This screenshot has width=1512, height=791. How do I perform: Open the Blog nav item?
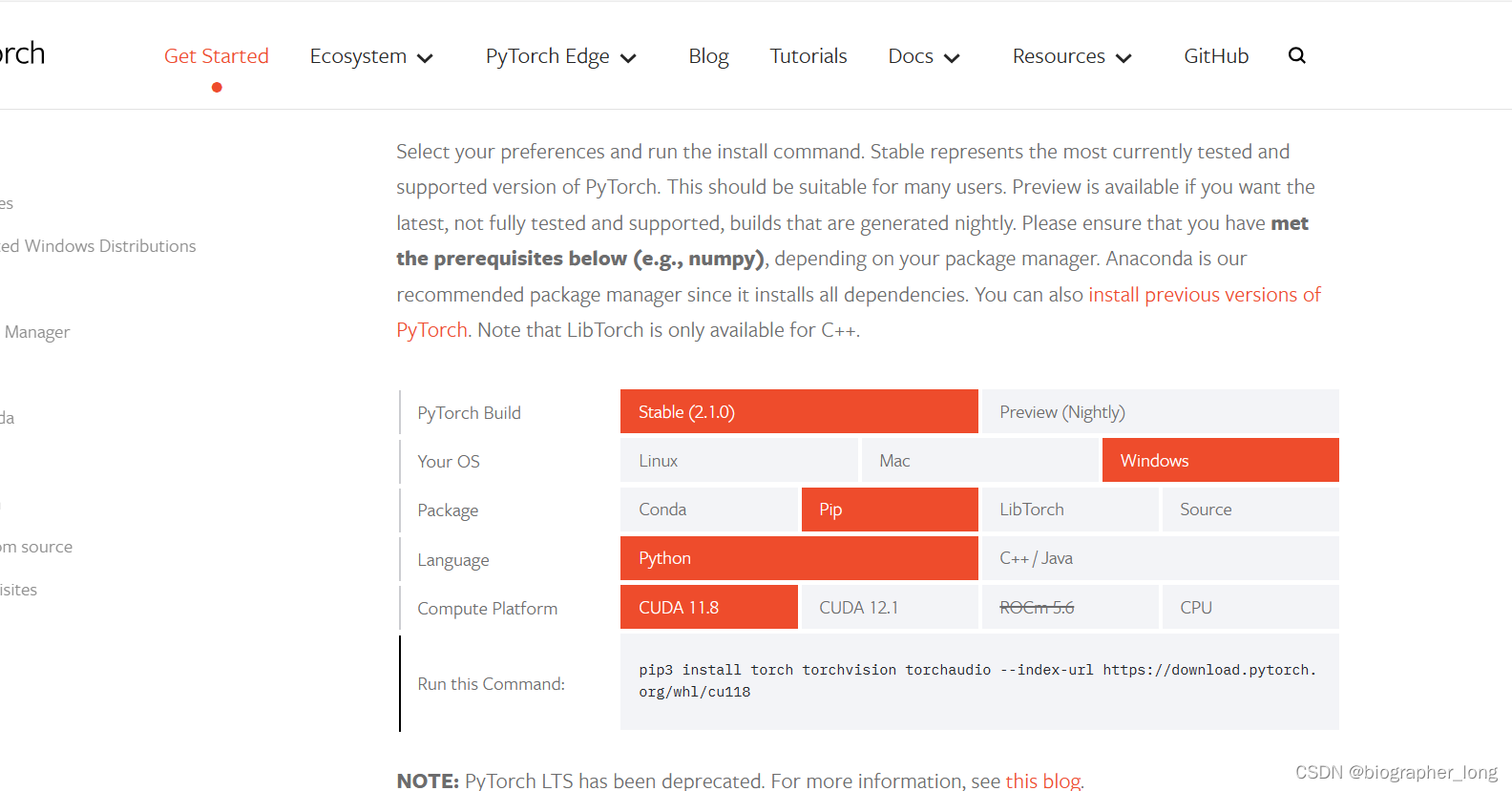[x=708, y=55]
